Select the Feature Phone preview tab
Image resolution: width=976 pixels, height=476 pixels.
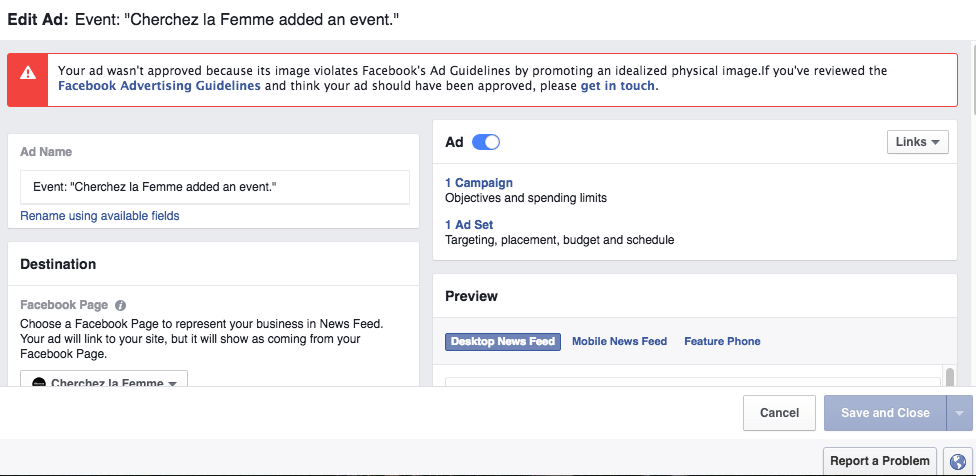click(722, 341)
